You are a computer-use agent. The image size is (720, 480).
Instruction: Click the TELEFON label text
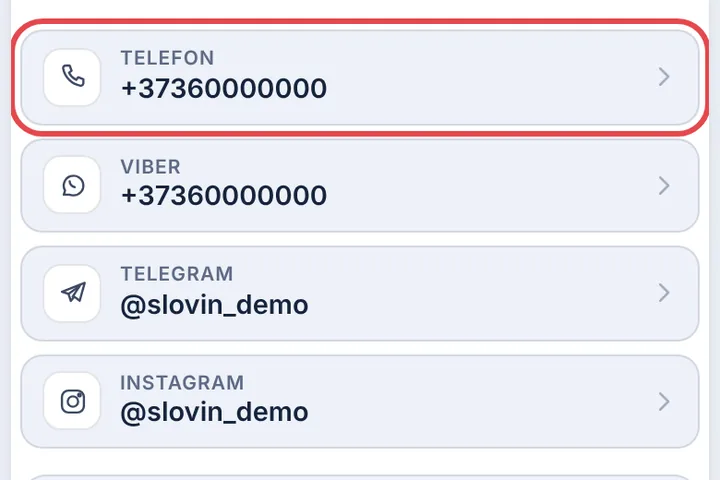coord(167,58)
